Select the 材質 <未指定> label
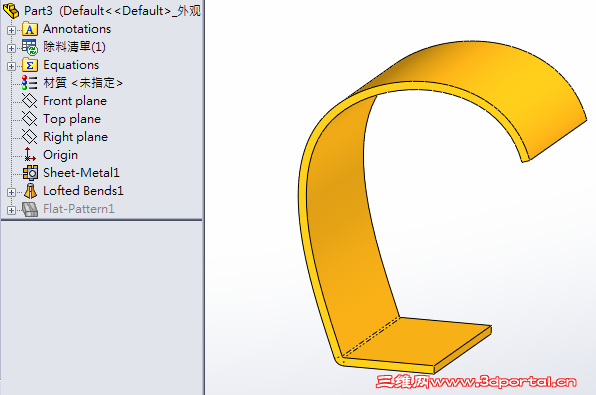 [83, 82]
